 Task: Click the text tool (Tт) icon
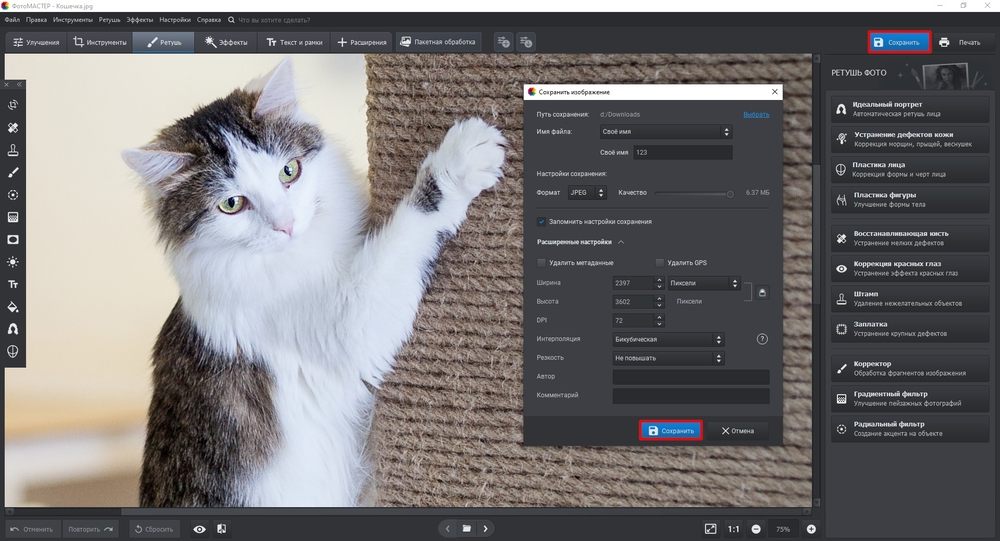[x=13, y=284]
